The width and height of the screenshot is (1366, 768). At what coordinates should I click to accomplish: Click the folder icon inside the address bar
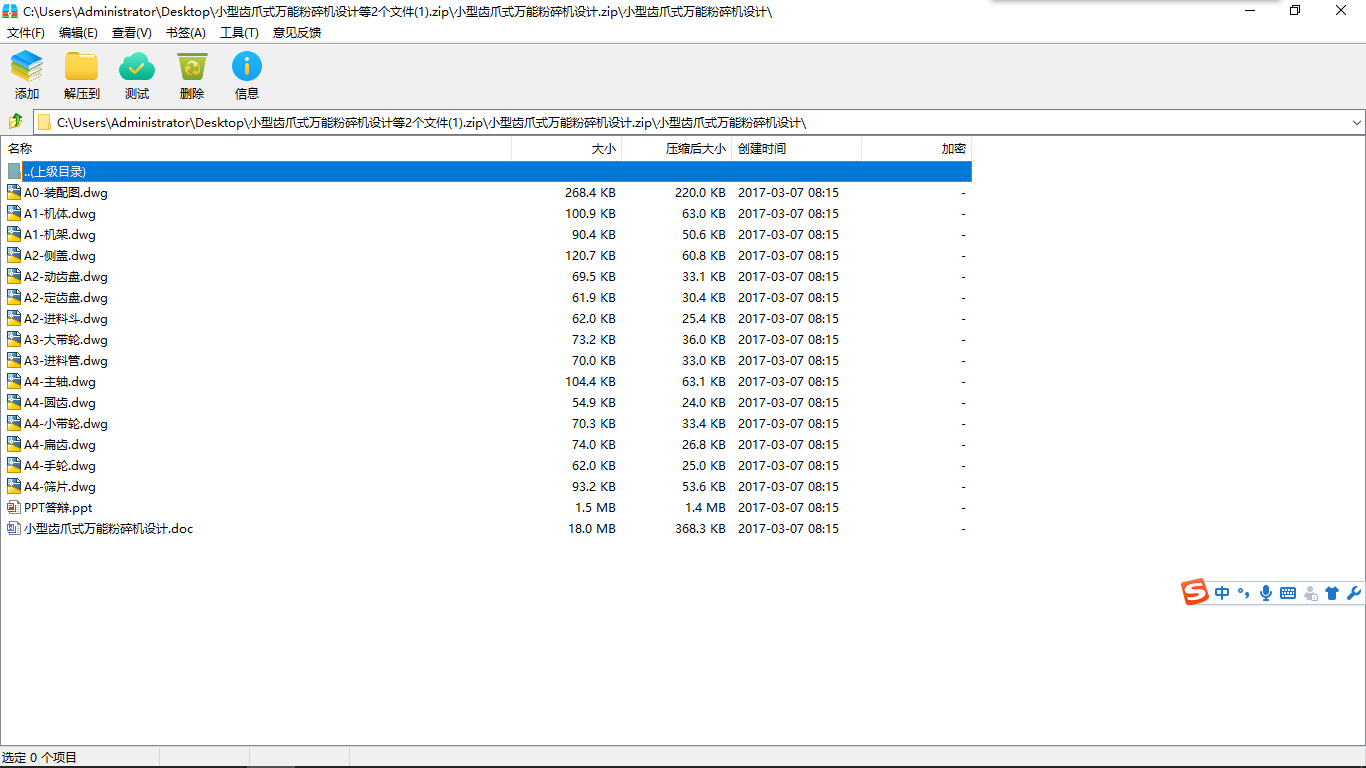click(x=44, y=123)
